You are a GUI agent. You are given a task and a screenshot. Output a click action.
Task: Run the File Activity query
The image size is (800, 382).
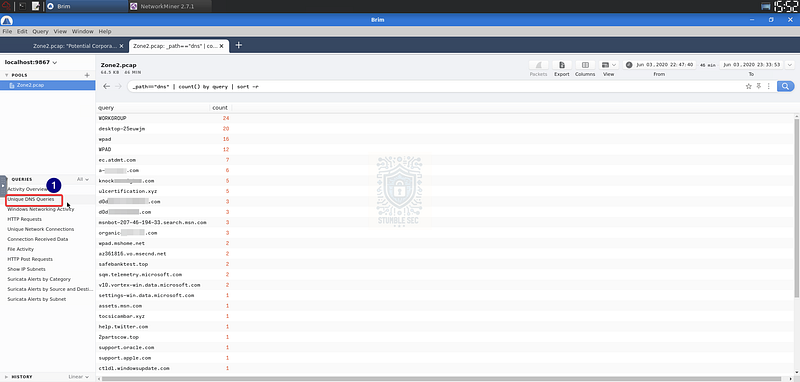[20, 249]
